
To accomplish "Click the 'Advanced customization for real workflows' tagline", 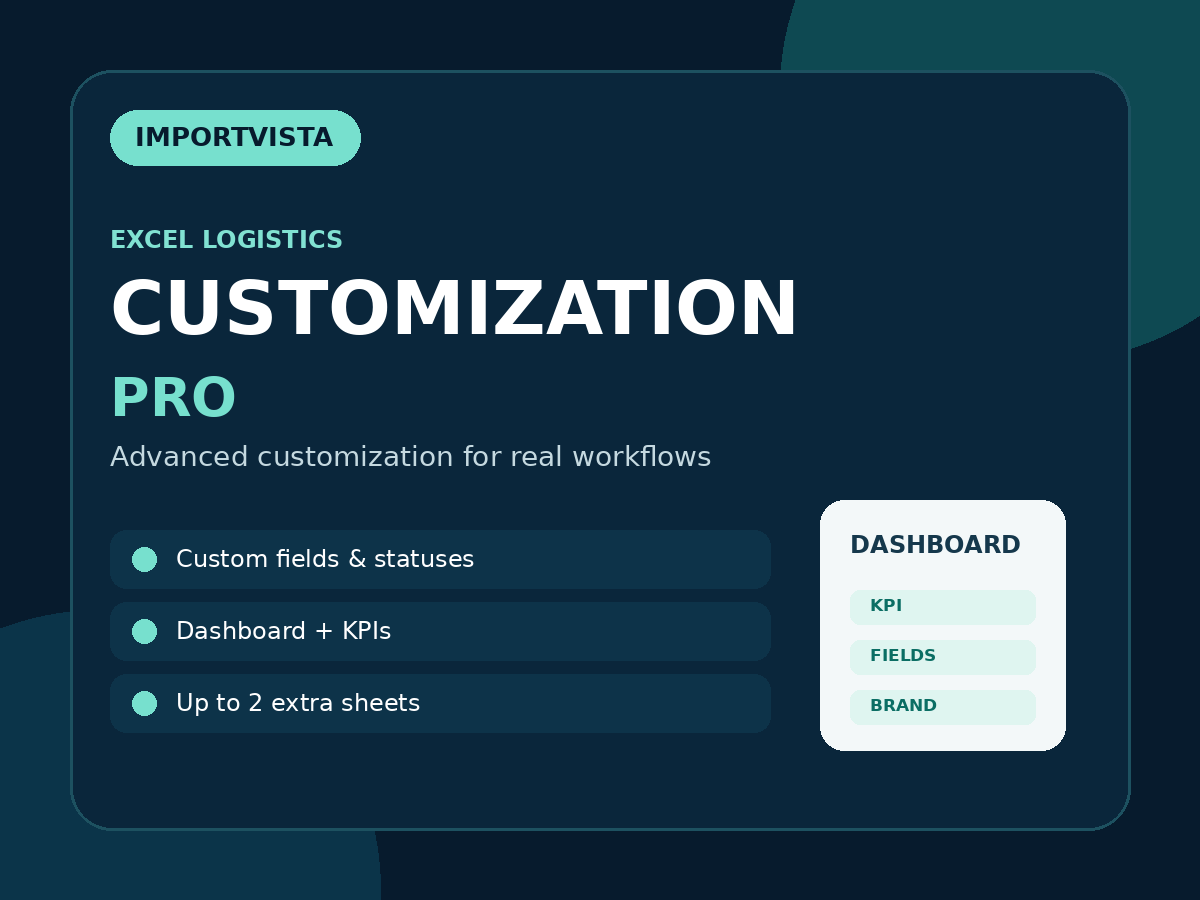I will 410,457.
